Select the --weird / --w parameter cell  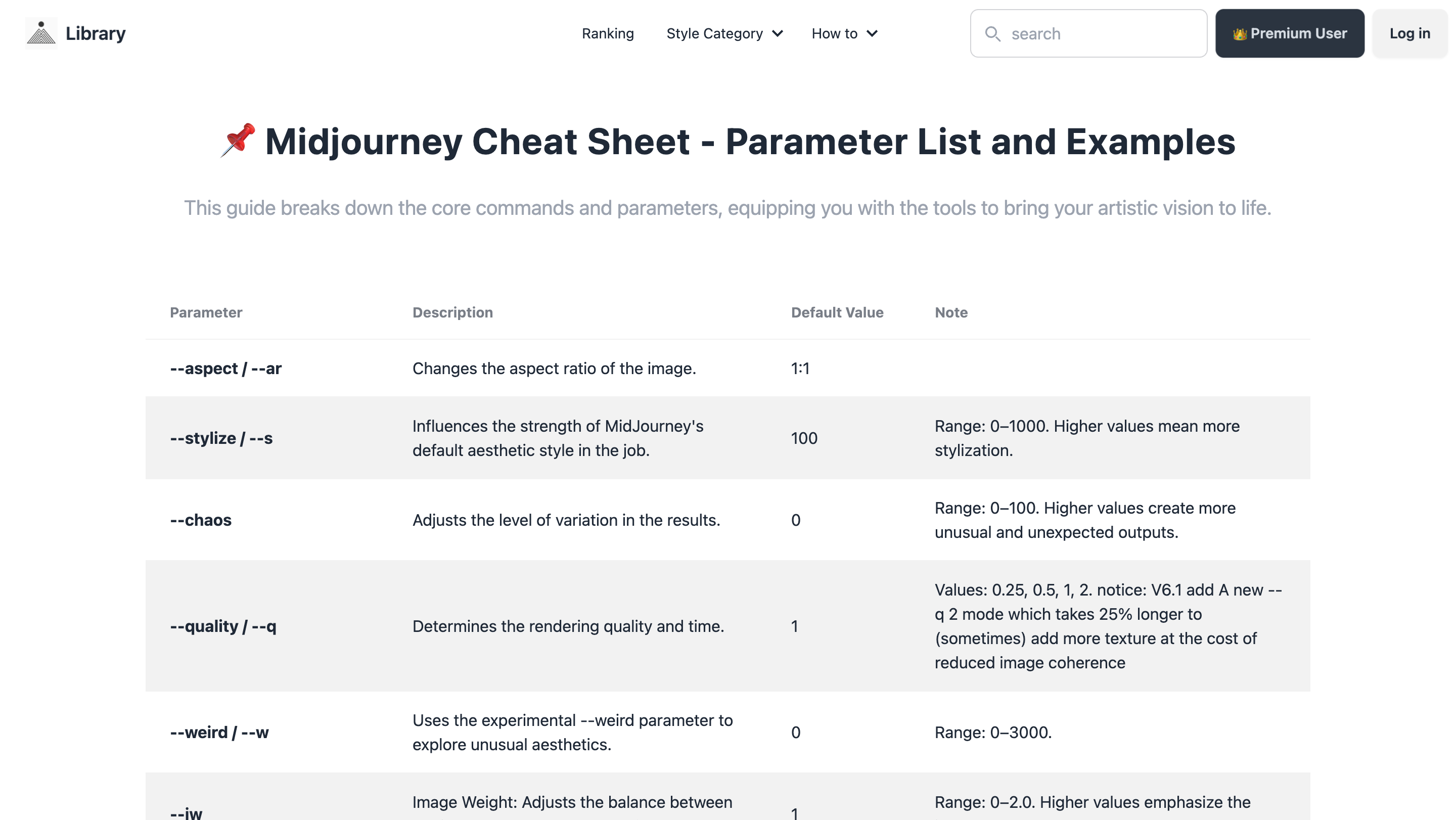[219, 733]
